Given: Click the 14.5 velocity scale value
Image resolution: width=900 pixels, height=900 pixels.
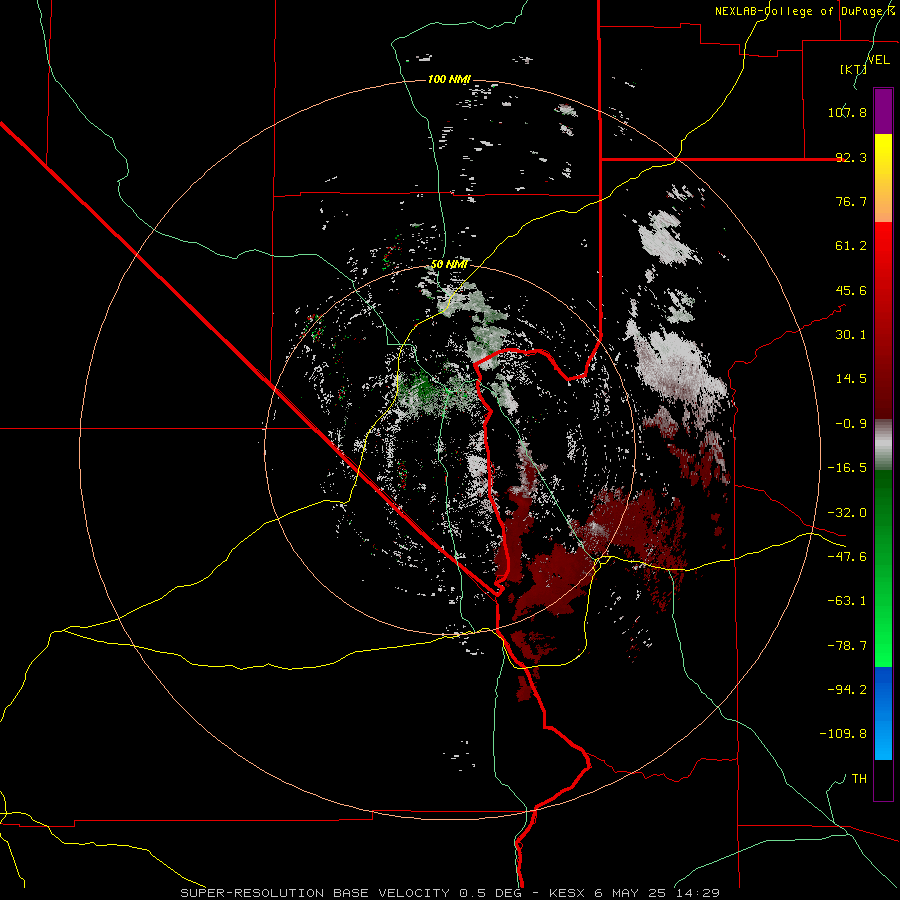Looking at the screenshot, I should tap(851, 379).
